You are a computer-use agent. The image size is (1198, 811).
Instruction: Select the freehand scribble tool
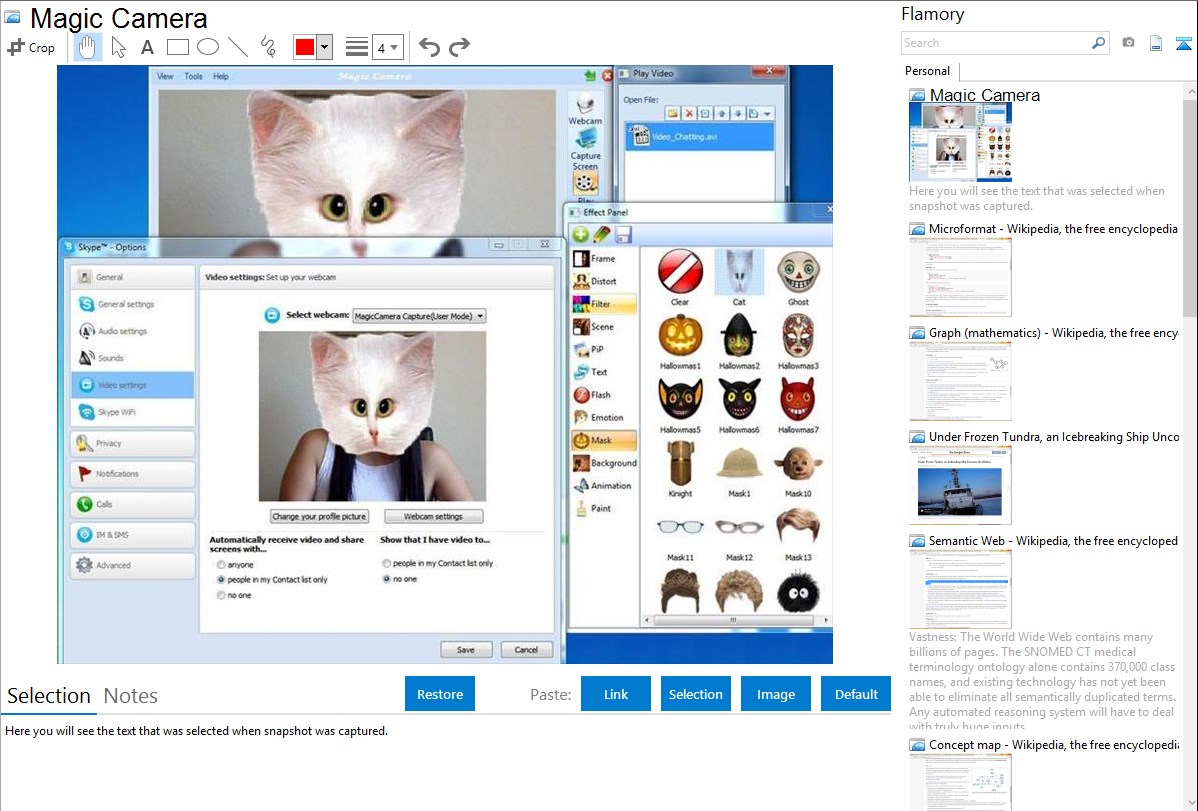point(268,47)
